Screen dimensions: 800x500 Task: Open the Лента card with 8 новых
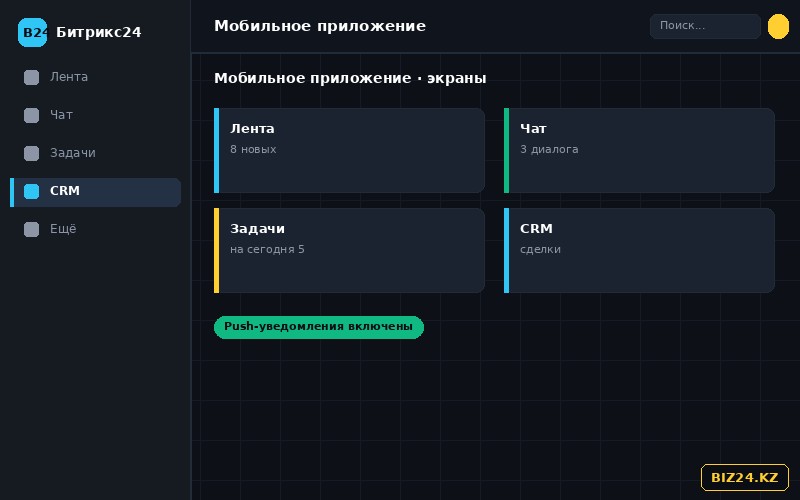(349, 151)
